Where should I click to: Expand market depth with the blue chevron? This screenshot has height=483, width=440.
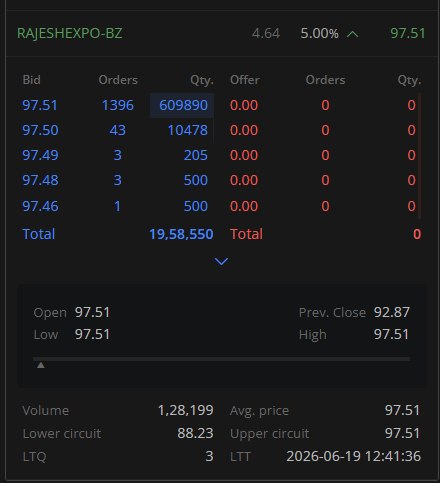pos(221,261)
